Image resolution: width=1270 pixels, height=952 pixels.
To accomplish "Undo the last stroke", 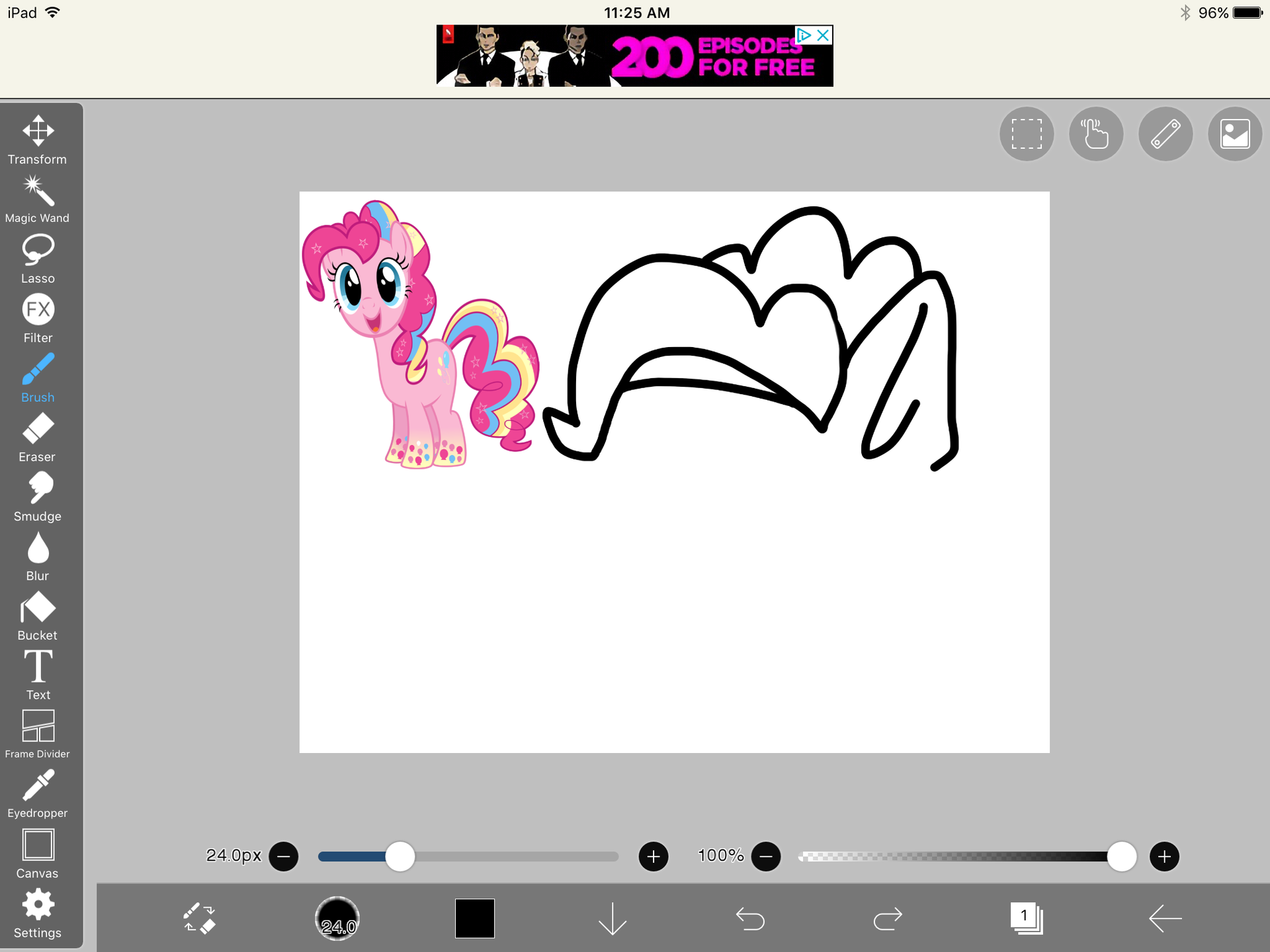I will click(x=750, y=918).
